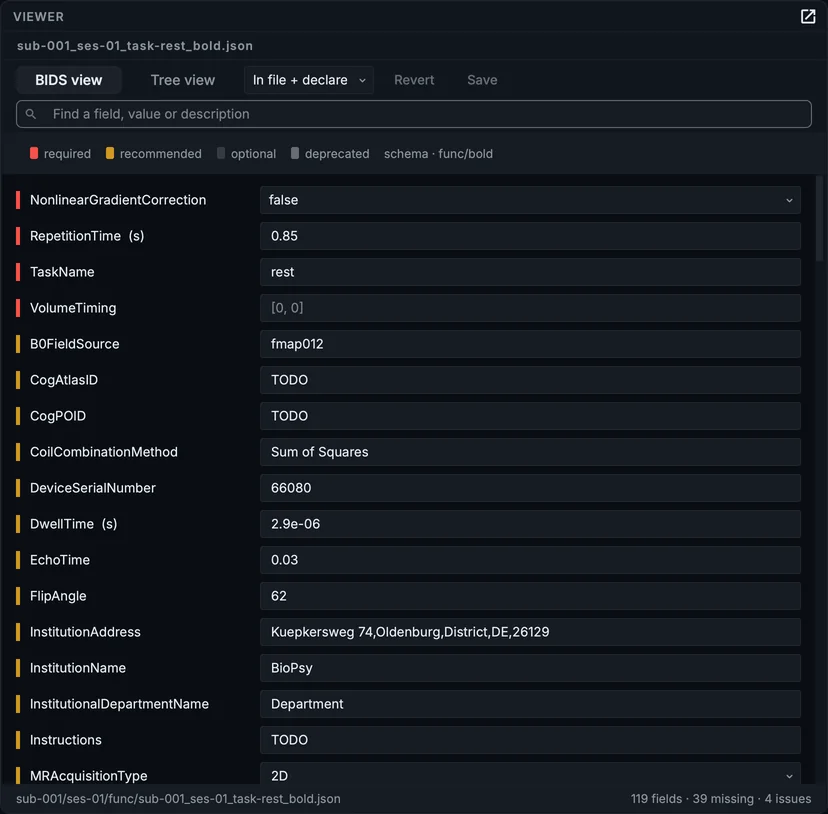Viewport: 828px width, 814px height.
Task: Edit the CogAtlasID TODO field
Action: [x=530, y=380]
